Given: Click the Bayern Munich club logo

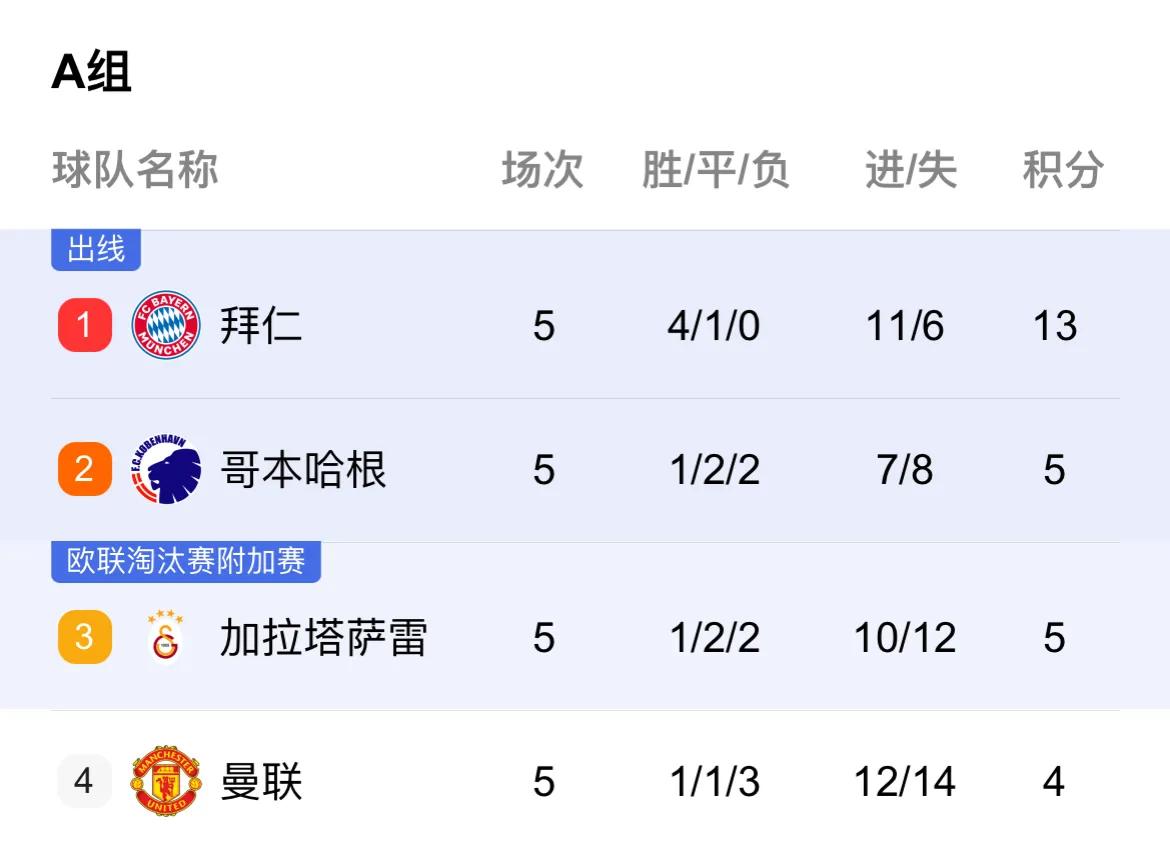Looking at the screenshot, I should (x=166, y=325).
